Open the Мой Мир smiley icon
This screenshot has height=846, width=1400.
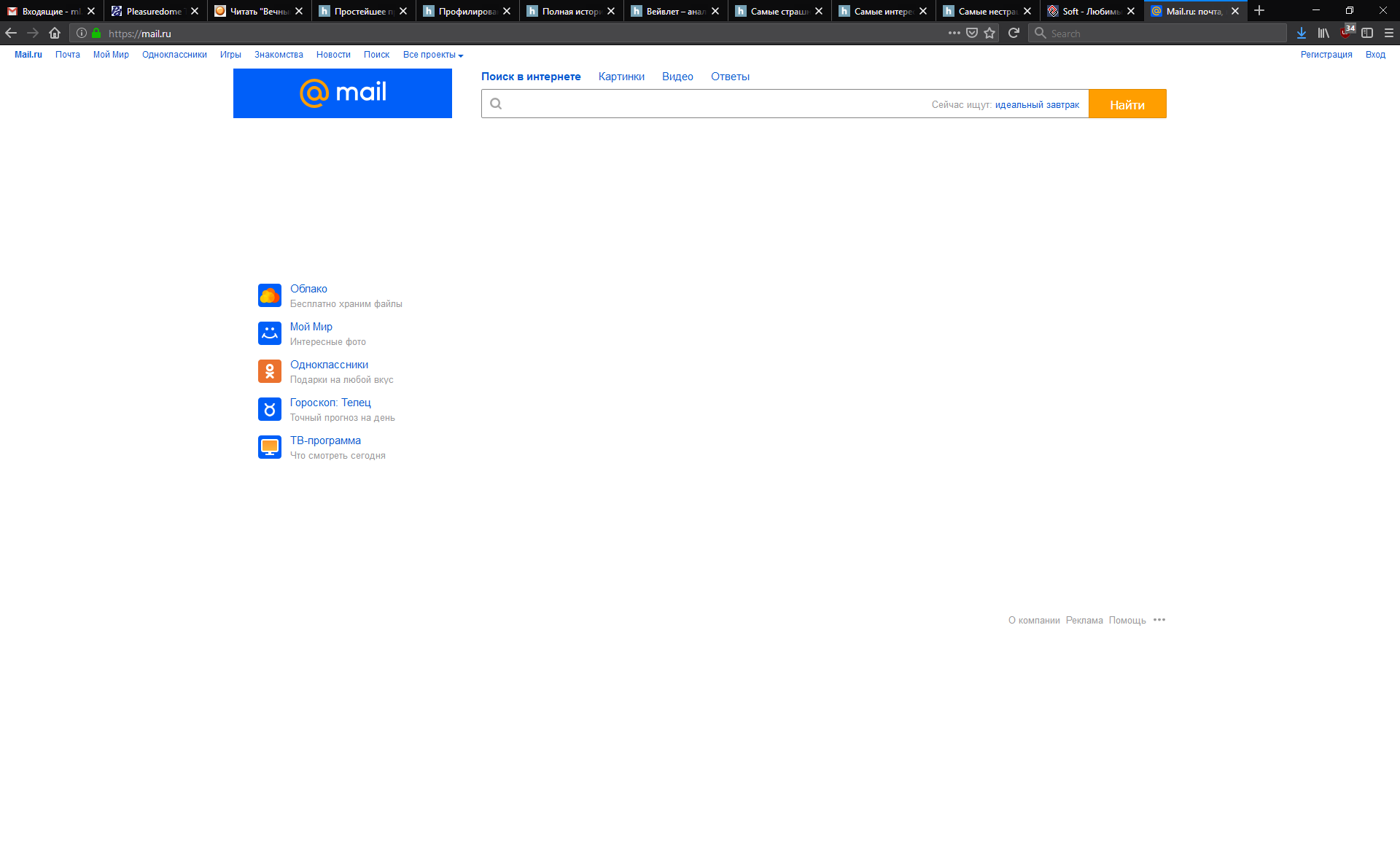coord(269,333)
